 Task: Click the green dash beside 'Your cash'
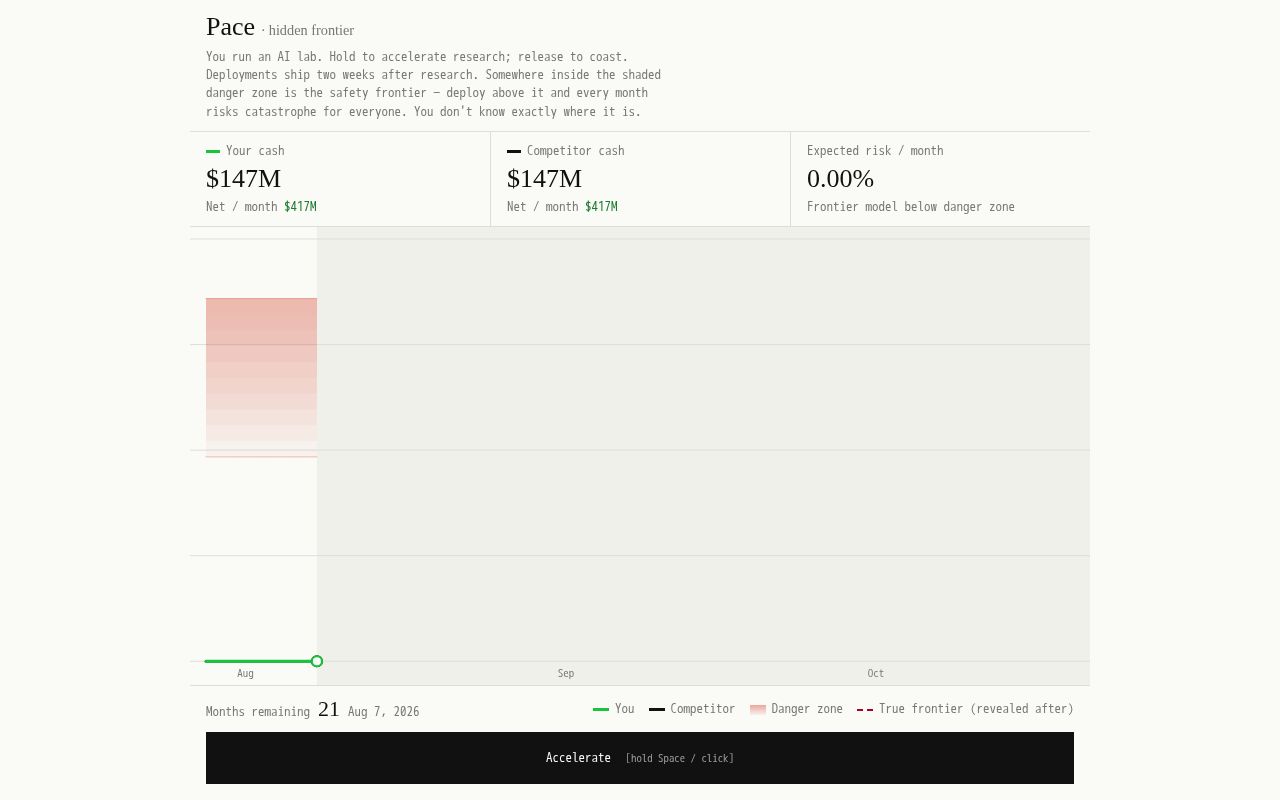[x=213, y=151]
